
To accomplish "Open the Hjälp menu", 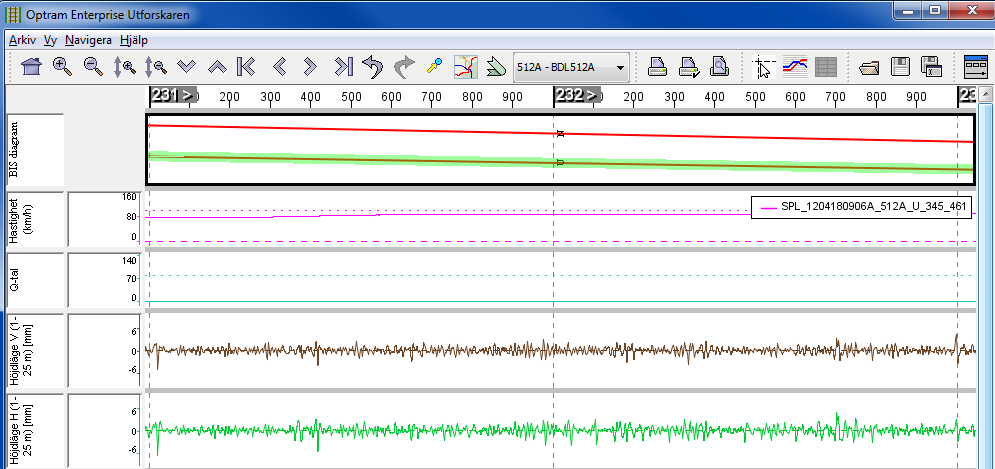I will [x=133, y=40].
